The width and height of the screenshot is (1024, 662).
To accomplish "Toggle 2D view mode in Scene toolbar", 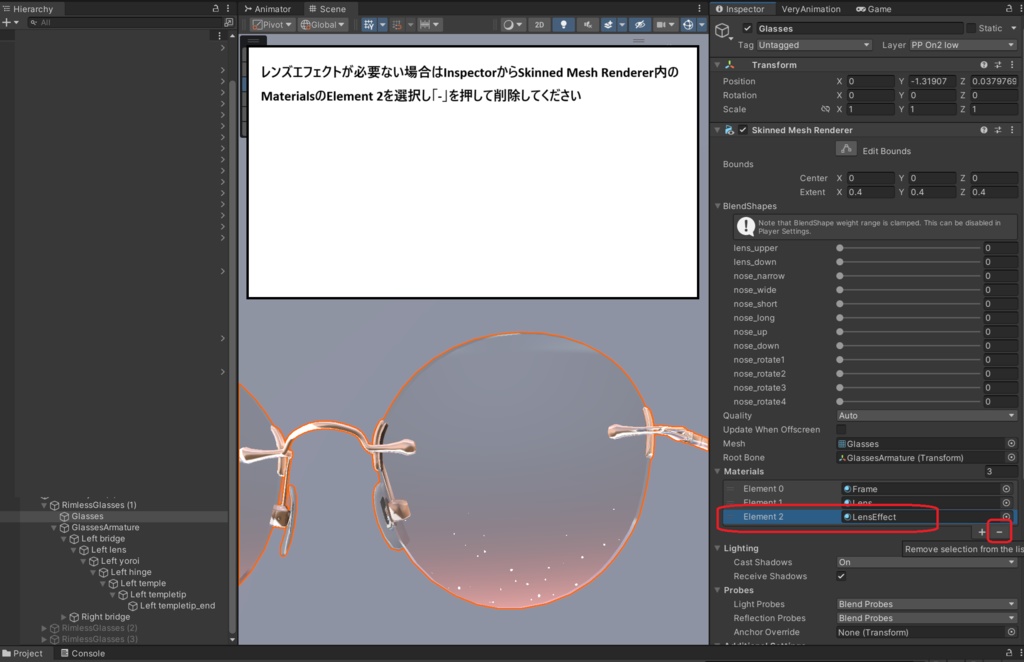I will coord(539,25).
